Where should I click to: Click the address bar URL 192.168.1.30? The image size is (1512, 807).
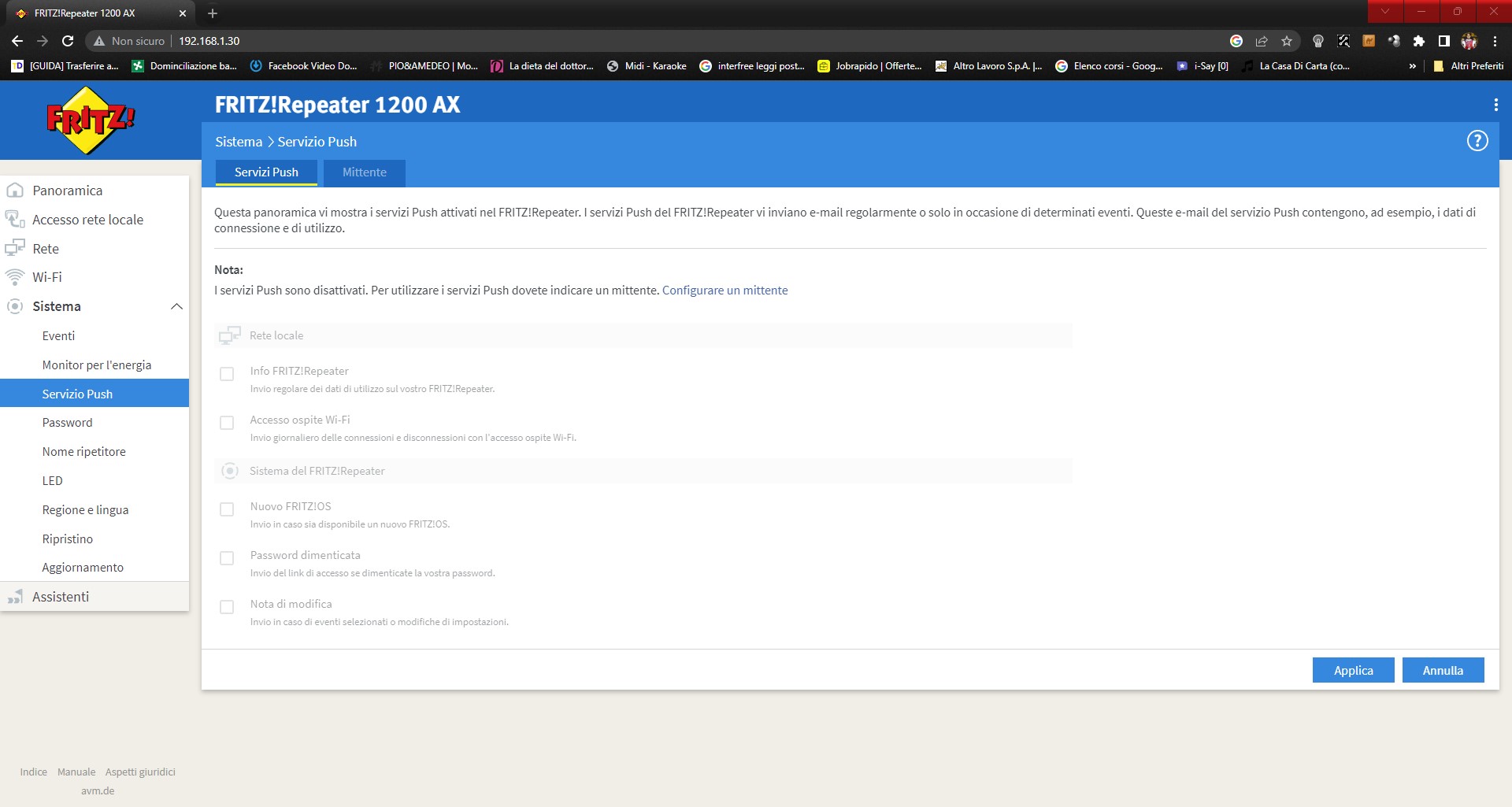click(209, 41)
